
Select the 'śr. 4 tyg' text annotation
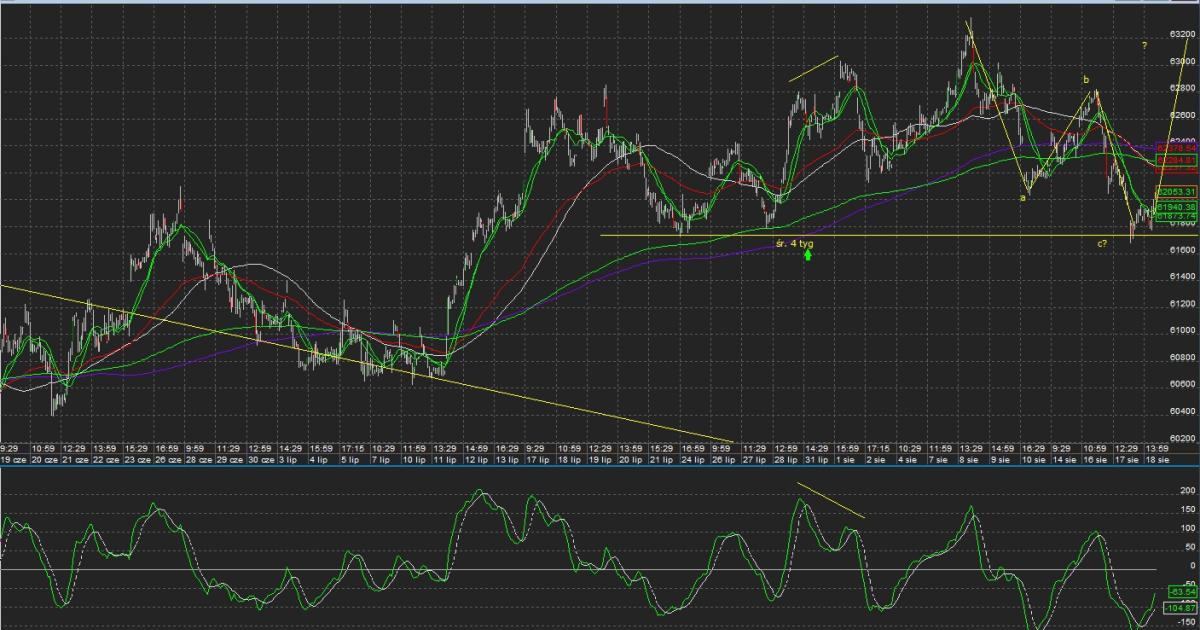[795, 243]
